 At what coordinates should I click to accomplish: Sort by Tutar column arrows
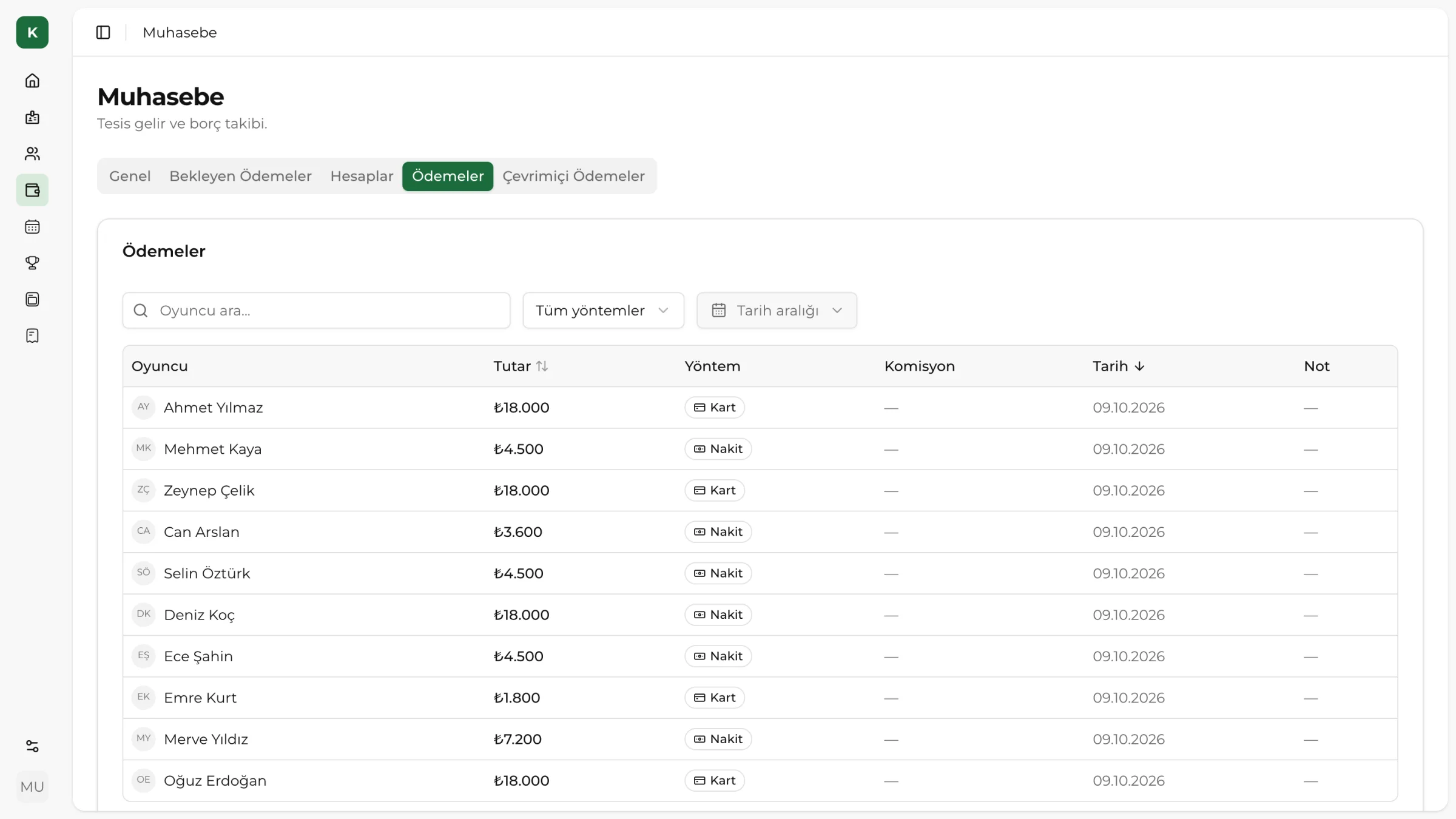click(x=542, y=366)
